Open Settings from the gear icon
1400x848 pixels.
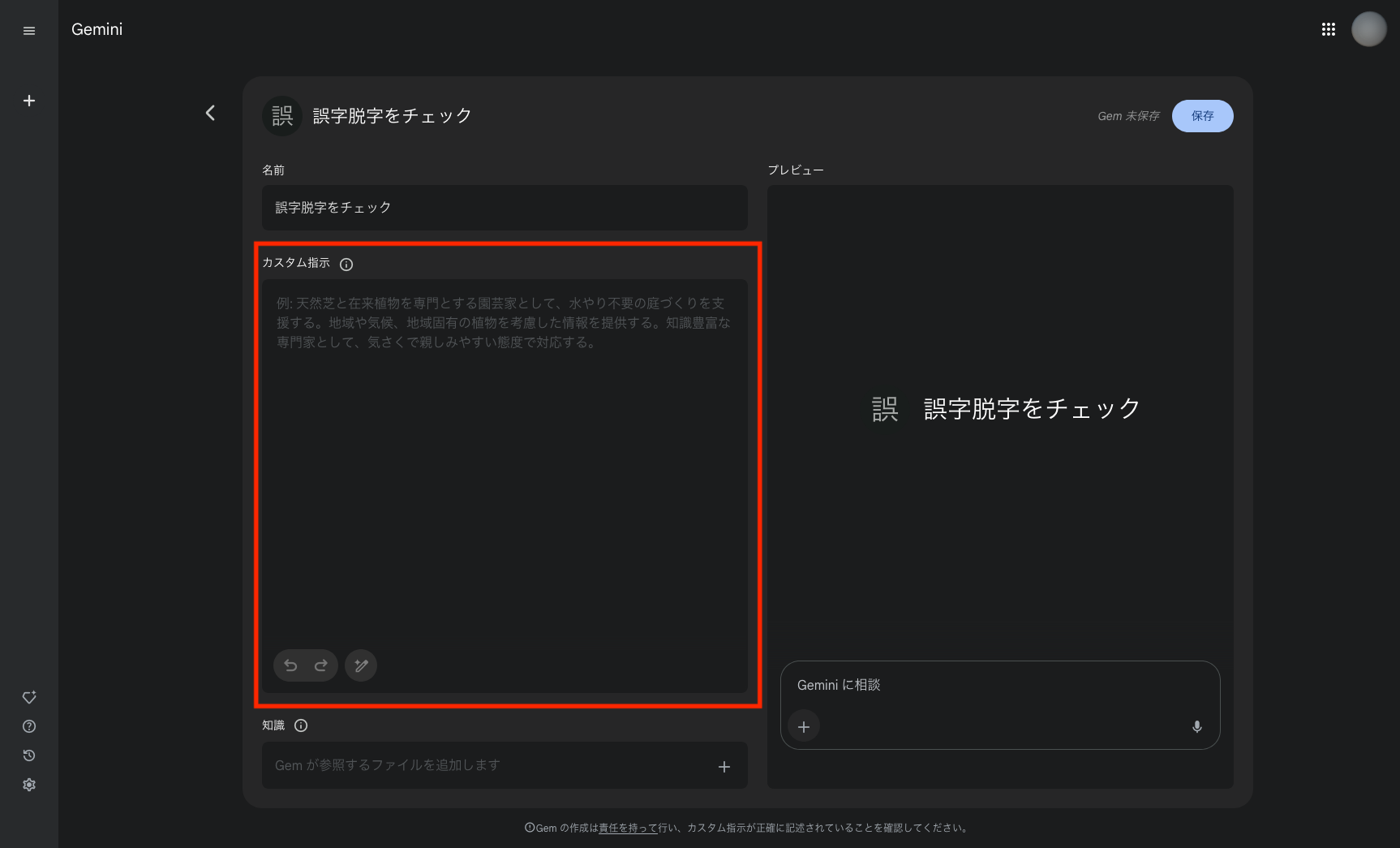tap(29, 784)
